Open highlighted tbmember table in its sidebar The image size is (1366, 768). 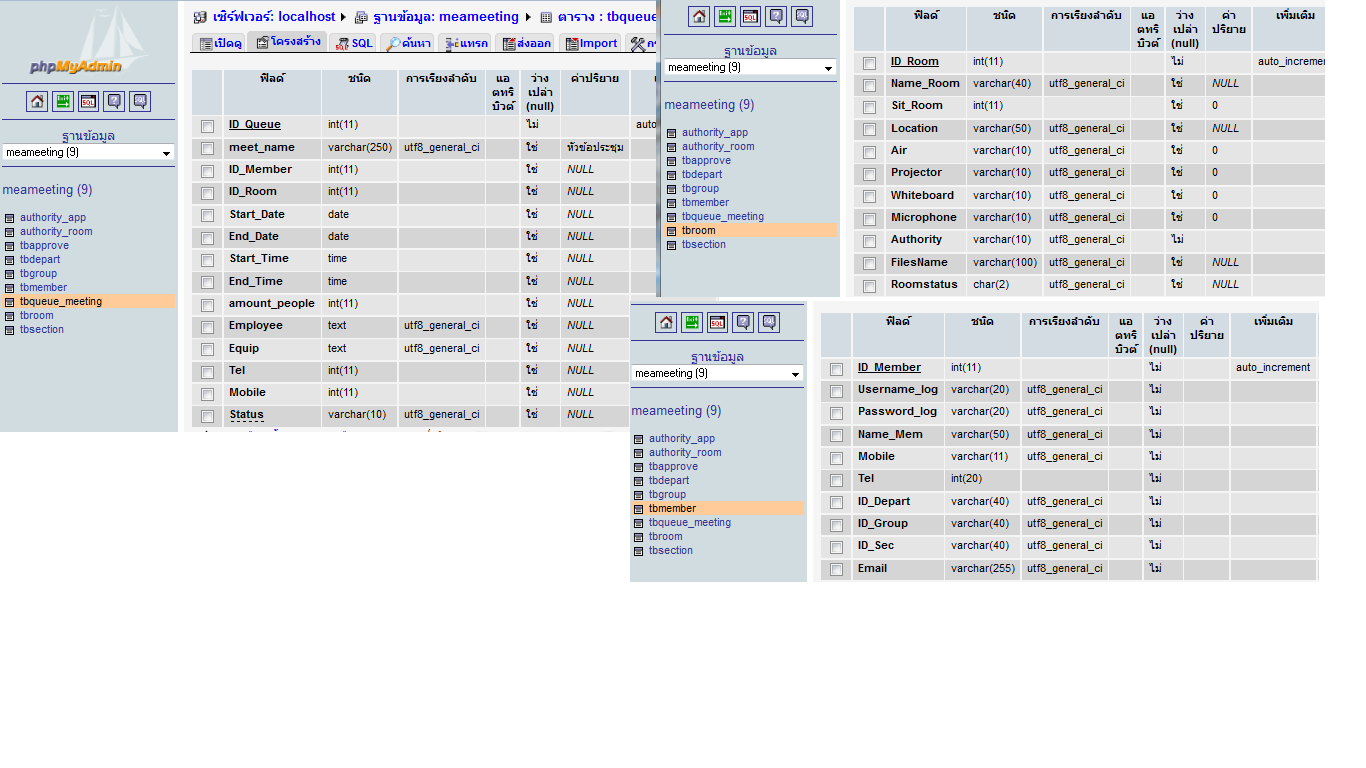(672, 508)
